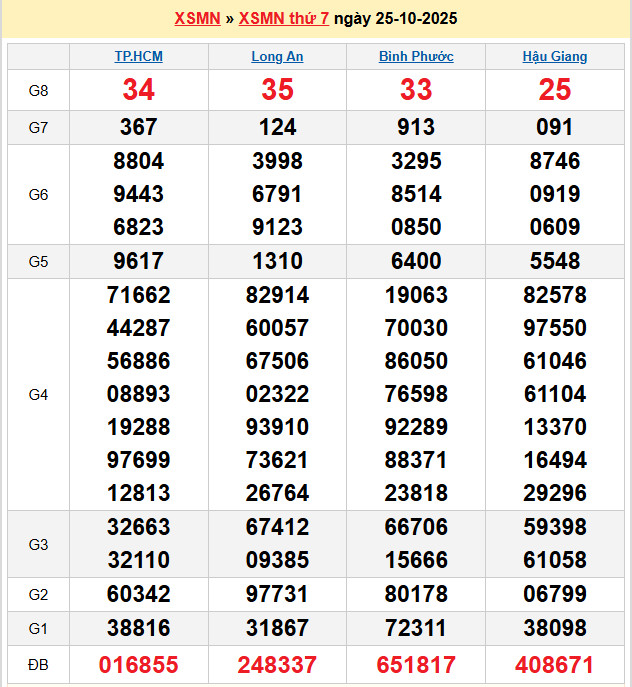The width and height of the screenshot is (632, 687).
Task: Click the ĐB row label
Action: [x=38, y=664]
